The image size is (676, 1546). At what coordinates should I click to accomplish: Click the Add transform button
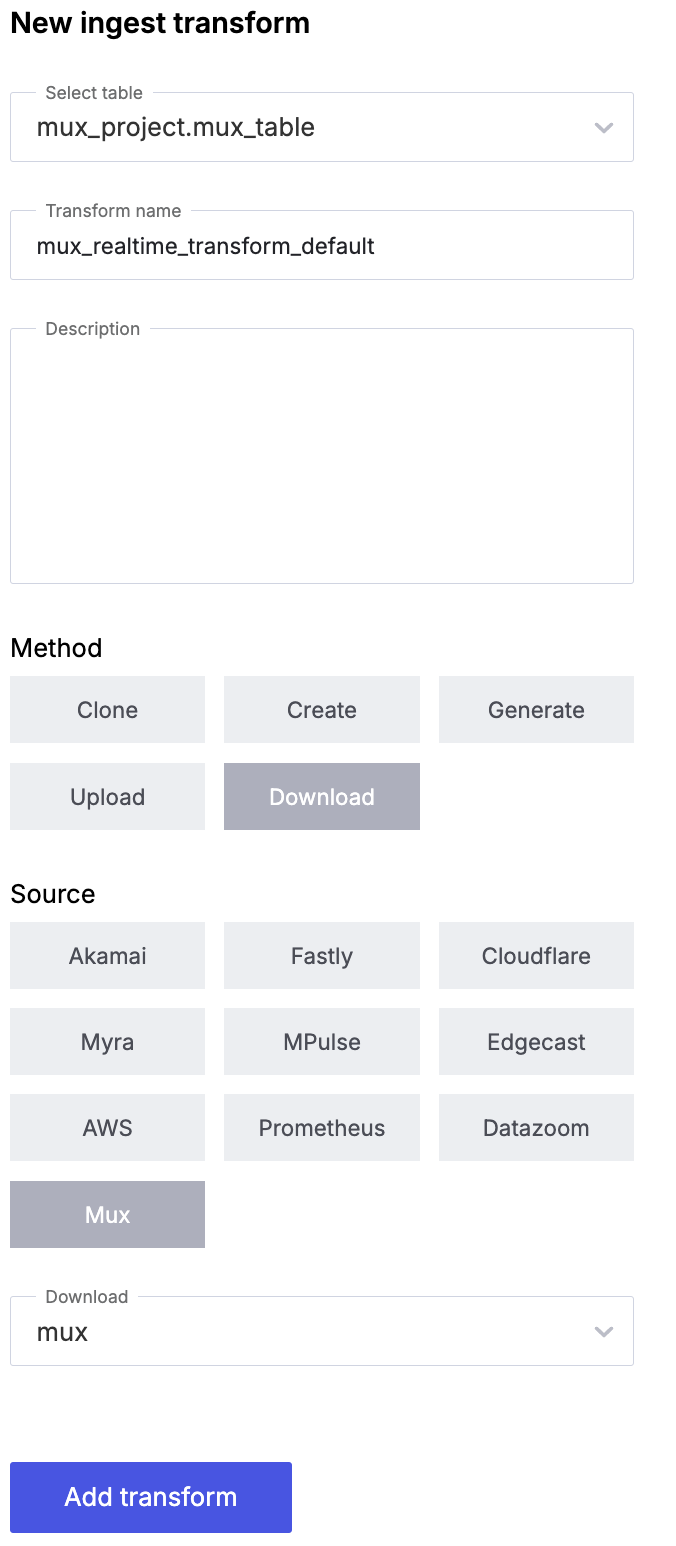coord(150,1497)
